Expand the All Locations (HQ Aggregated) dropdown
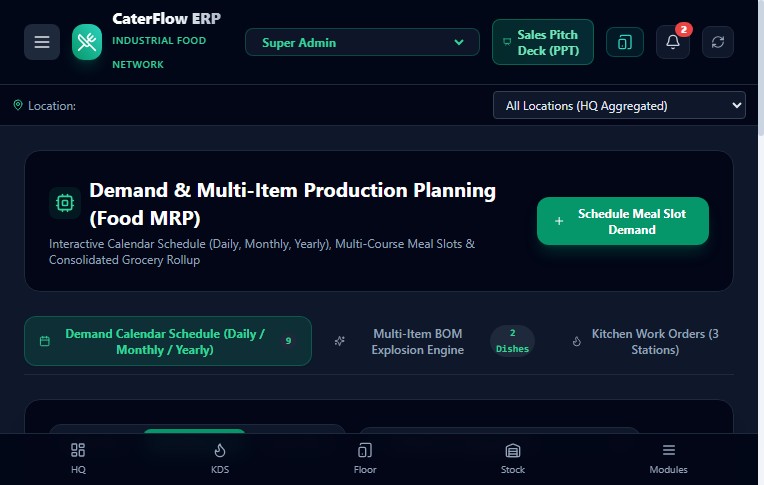This screenshot has width=764, height=485. coord(619,105)
